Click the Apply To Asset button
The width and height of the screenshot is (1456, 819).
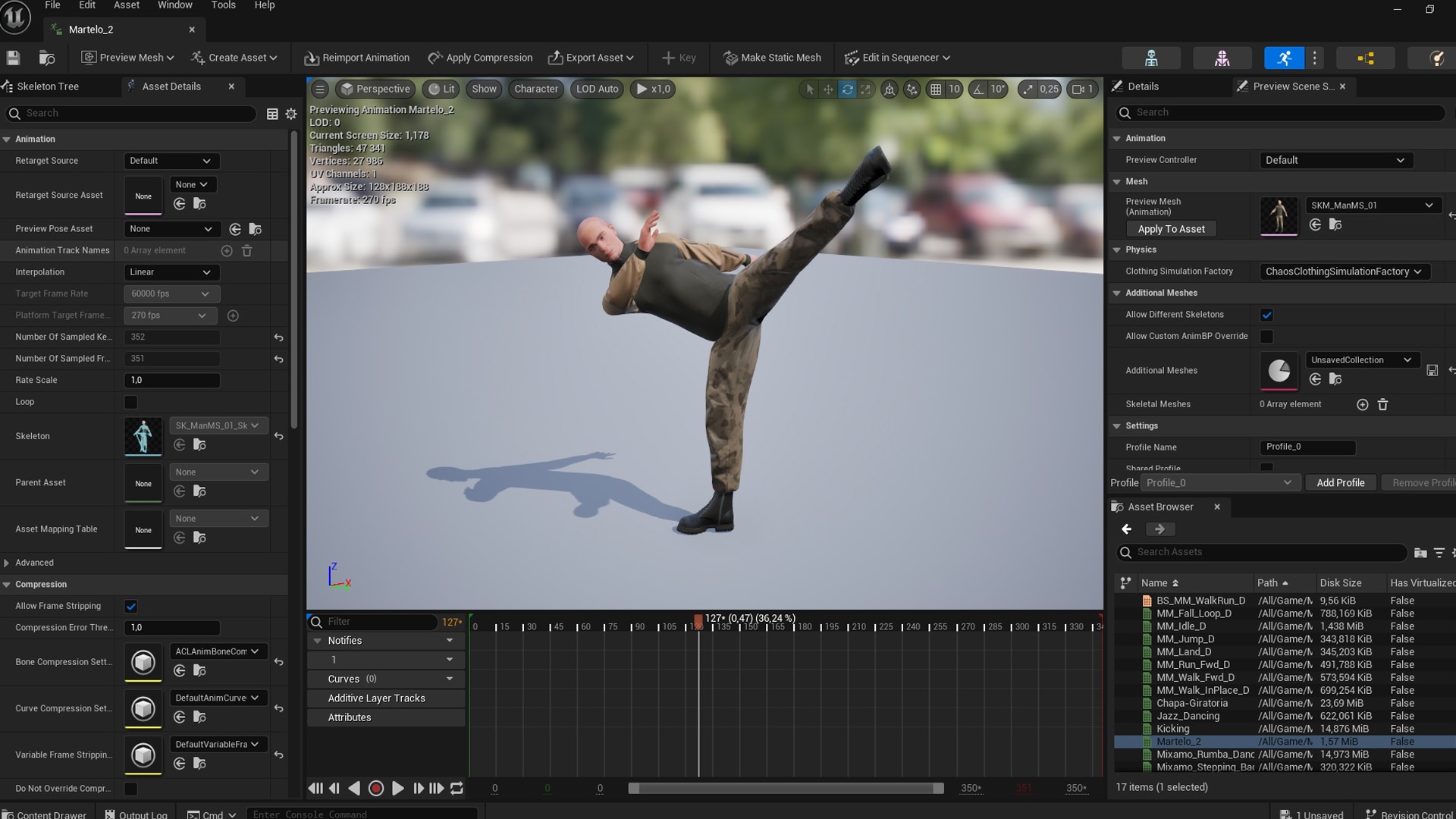point(1170,229)
